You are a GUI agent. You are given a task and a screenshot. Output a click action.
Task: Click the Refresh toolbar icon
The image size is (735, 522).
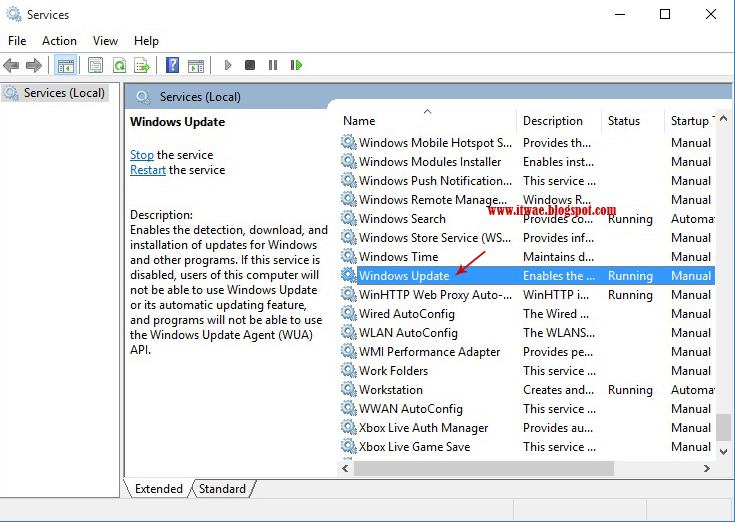pyautogui.click(x=120, y=65)
